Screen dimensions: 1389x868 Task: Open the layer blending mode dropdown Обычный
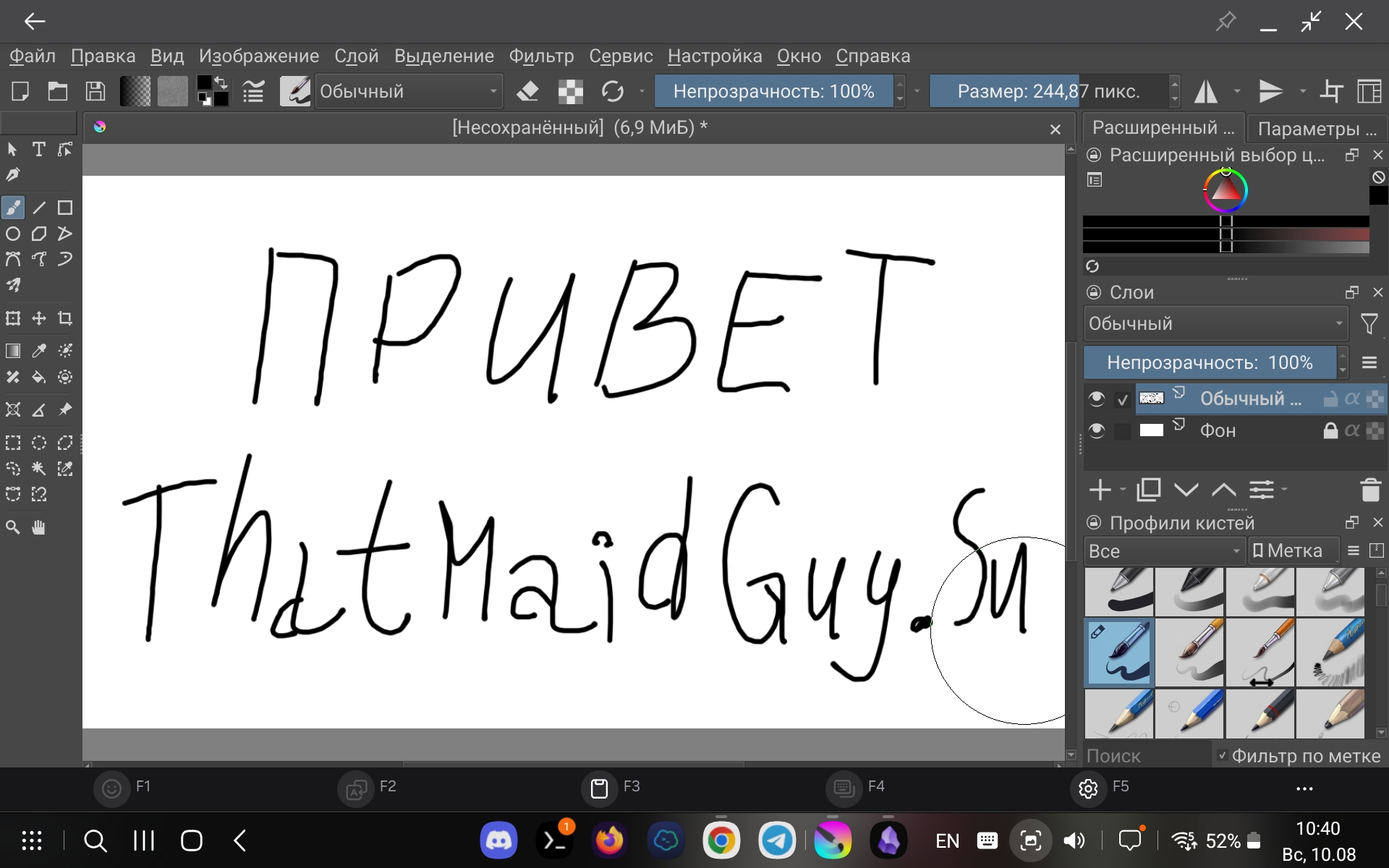click(x=1214, y=323)
